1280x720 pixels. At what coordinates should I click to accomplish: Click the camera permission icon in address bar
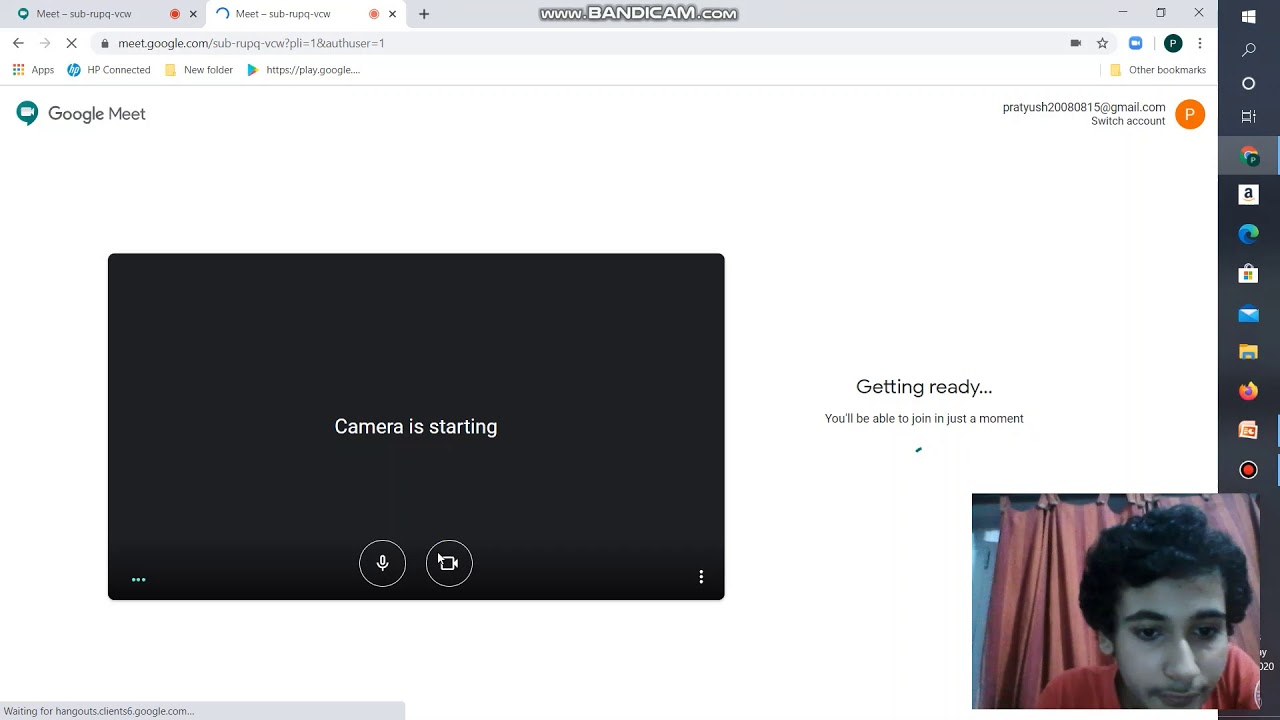click(1076, 43)
